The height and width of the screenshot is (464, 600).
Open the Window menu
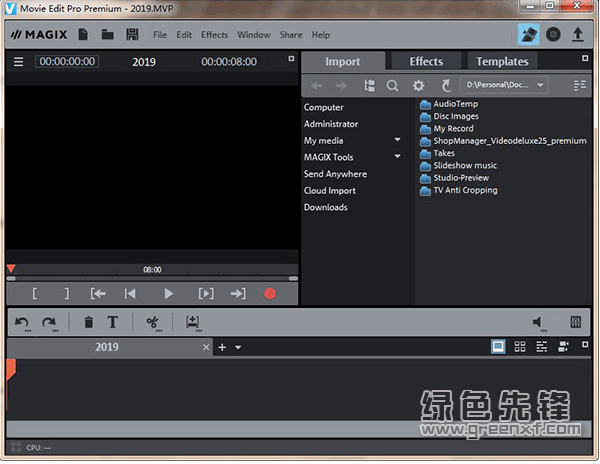254,35
